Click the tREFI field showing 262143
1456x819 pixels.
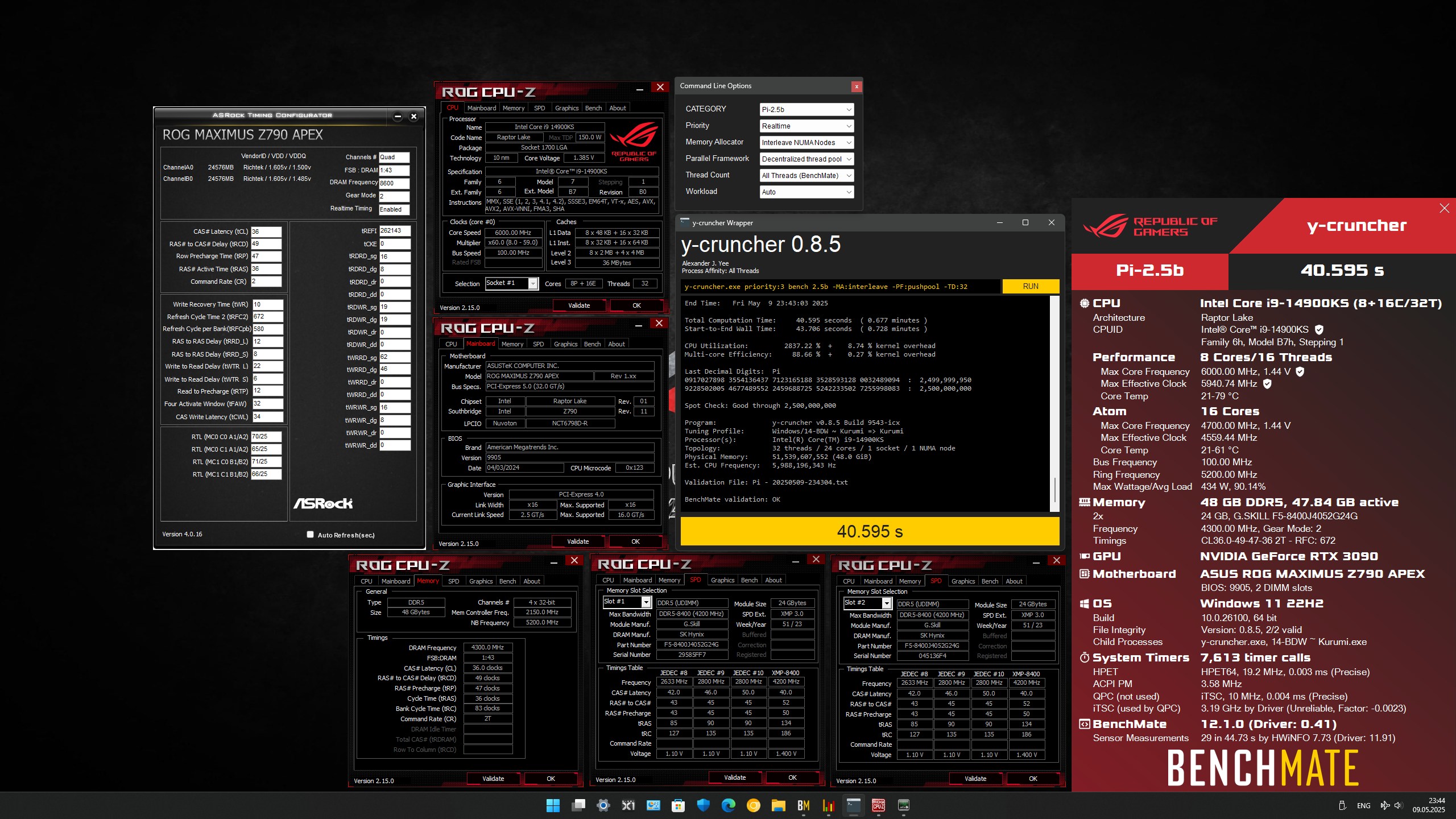(x=394, y=231)
